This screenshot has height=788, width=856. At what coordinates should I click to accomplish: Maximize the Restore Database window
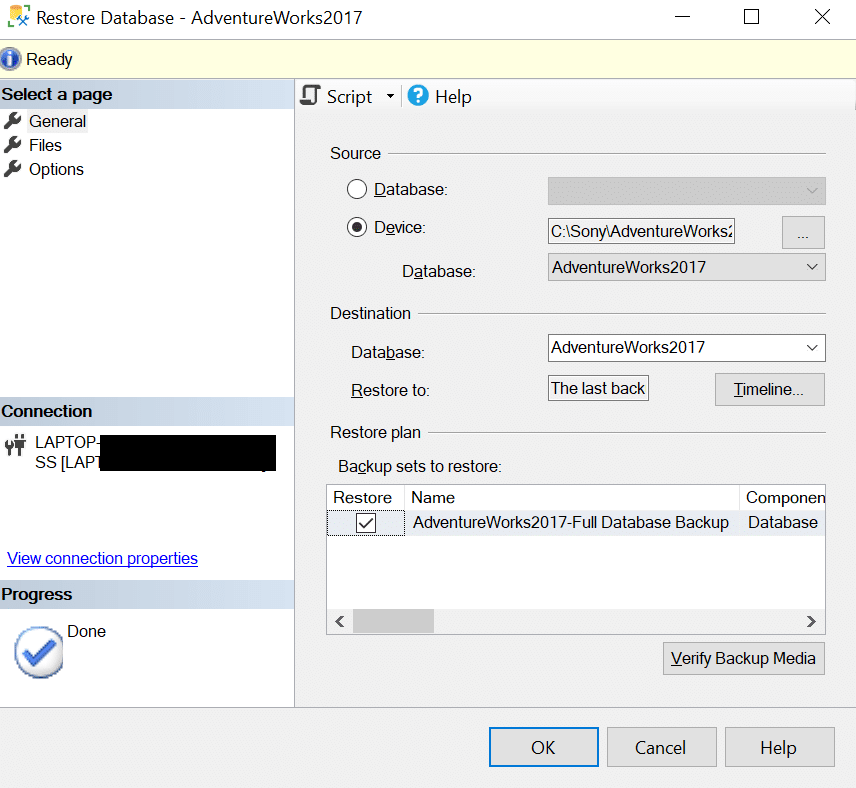(751, 17)
